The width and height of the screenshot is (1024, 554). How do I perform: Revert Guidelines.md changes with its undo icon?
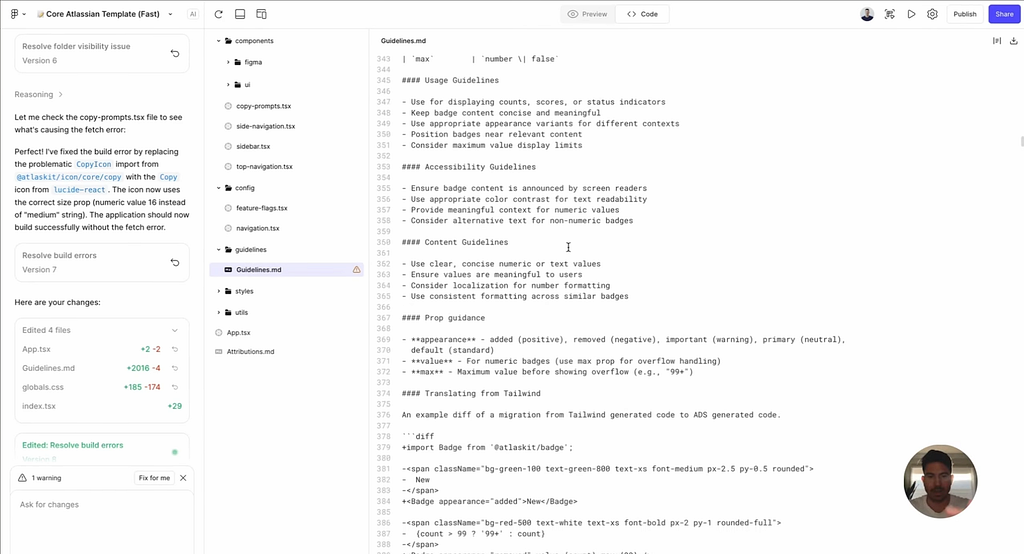click(175, 368)
